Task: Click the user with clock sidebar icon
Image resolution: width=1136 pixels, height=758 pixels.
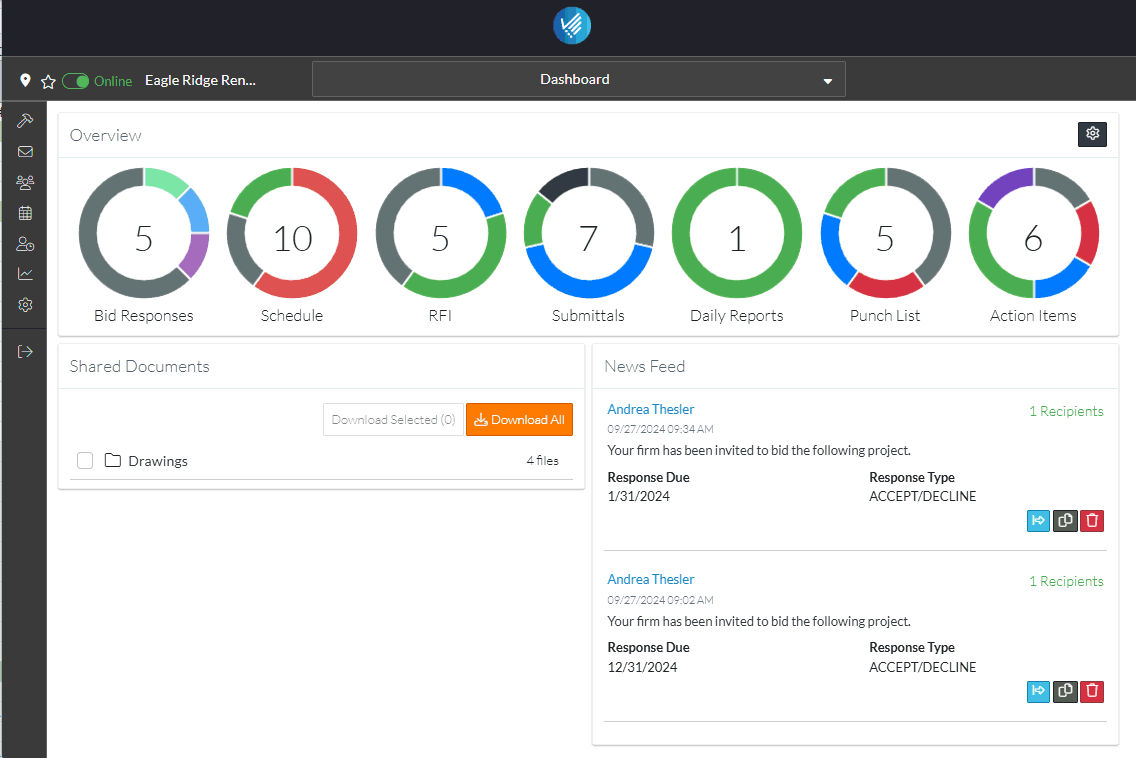Action: tap(25, 244)
